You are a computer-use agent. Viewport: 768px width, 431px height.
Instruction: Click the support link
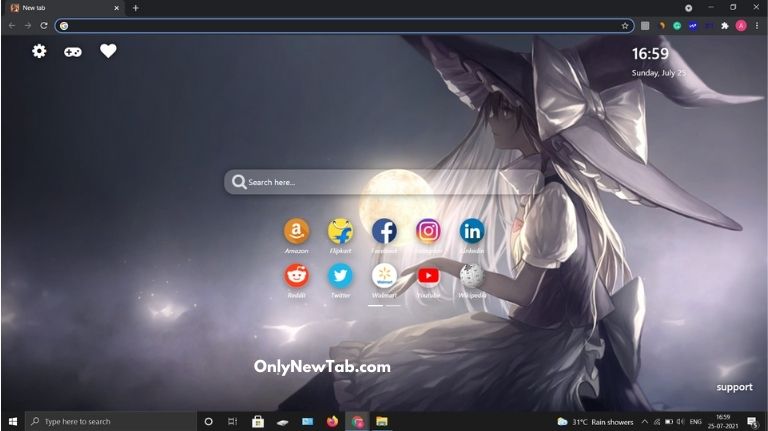pos(734,387)
